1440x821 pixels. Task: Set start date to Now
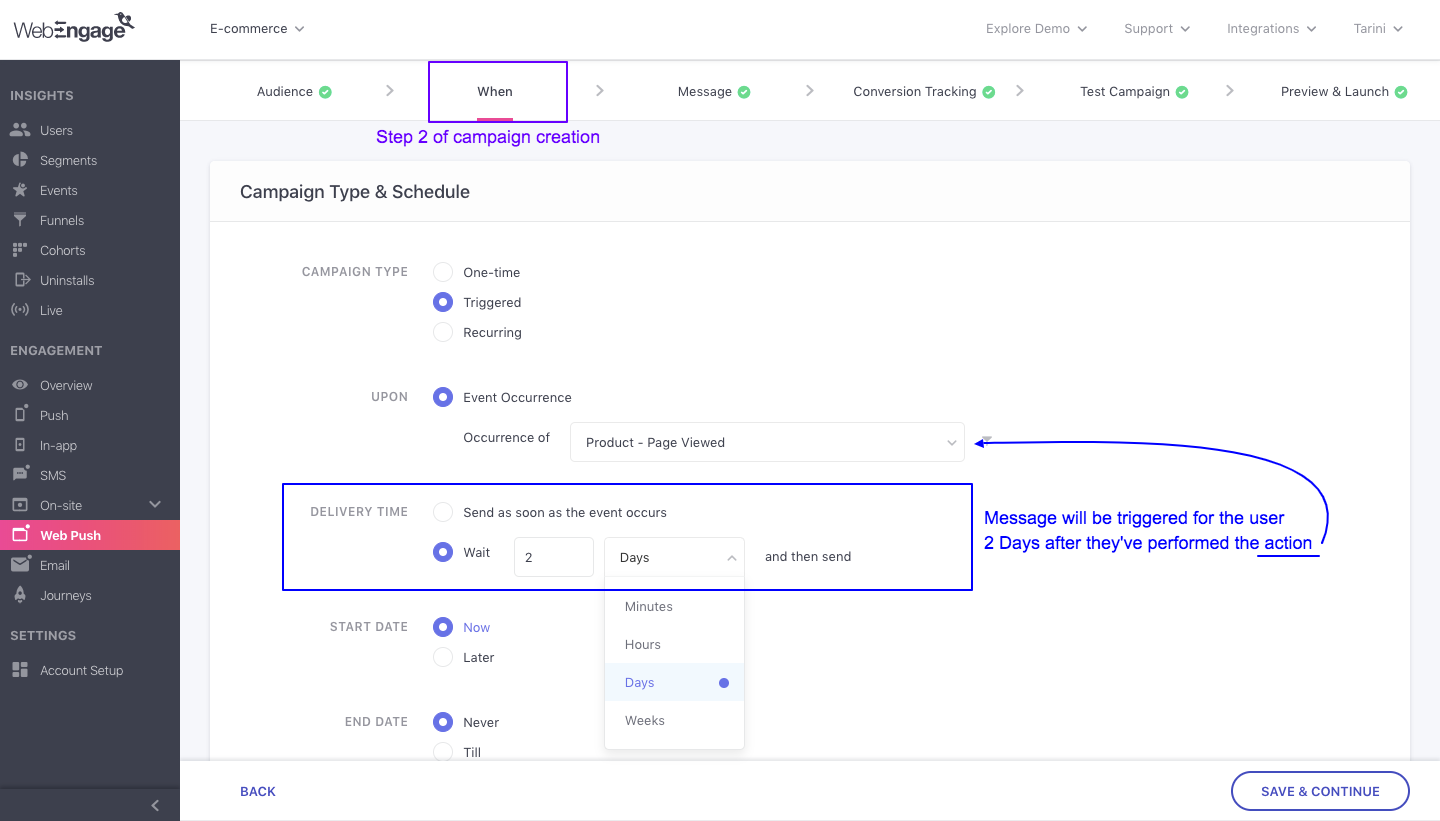tap(443, 627)
